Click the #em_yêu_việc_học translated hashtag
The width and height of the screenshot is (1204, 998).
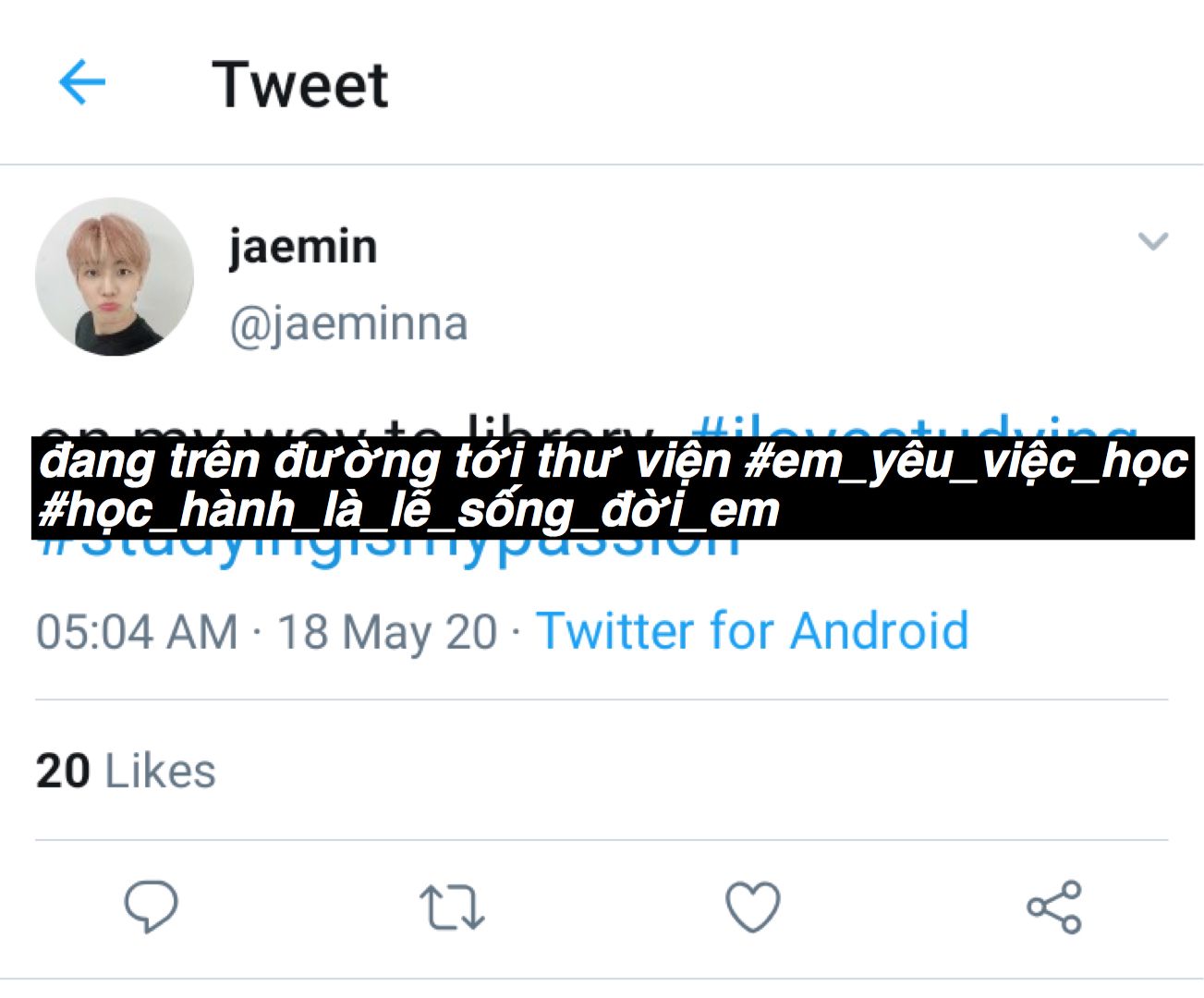coord(966,461)
